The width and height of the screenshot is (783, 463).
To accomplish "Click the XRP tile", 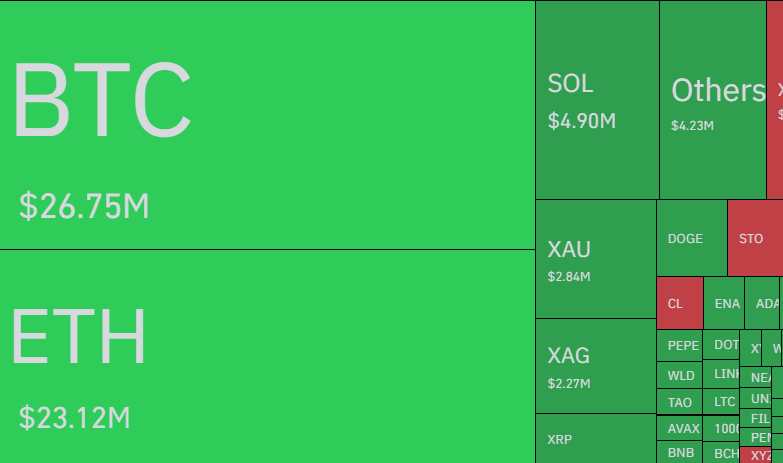I will click(595, 439).
